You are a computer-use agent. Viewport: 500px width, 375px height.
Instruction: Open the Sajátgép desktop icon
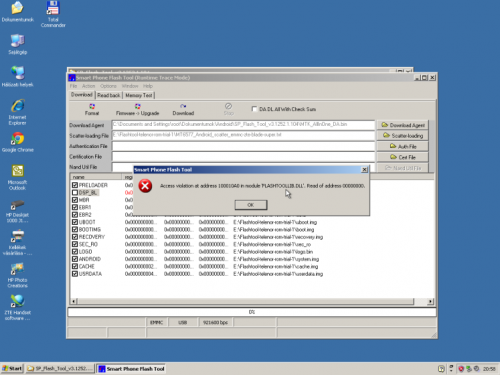coord(17,44)
